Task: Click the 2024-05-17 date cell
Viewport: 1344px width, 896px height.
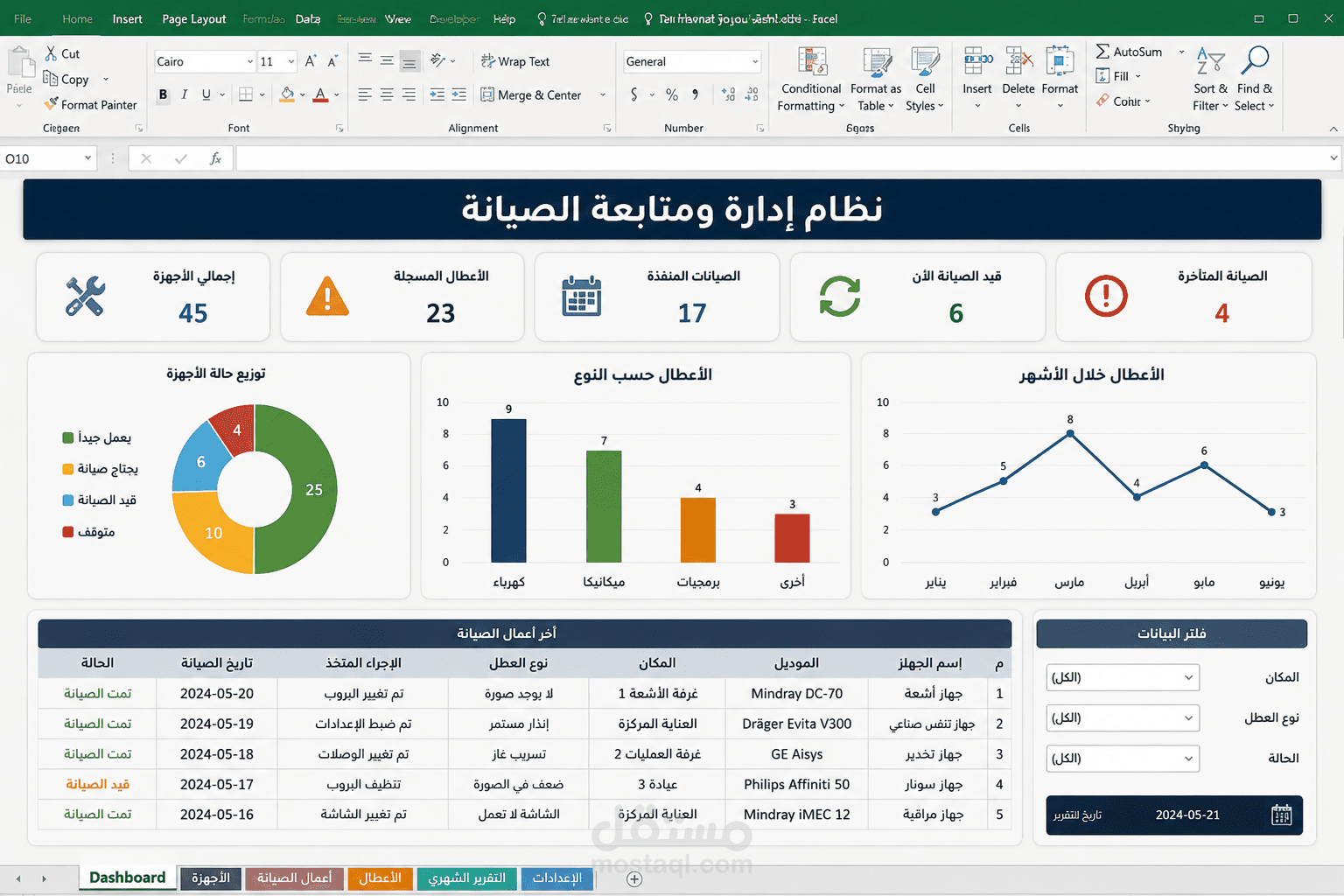Action: click(x=217, y=784)
